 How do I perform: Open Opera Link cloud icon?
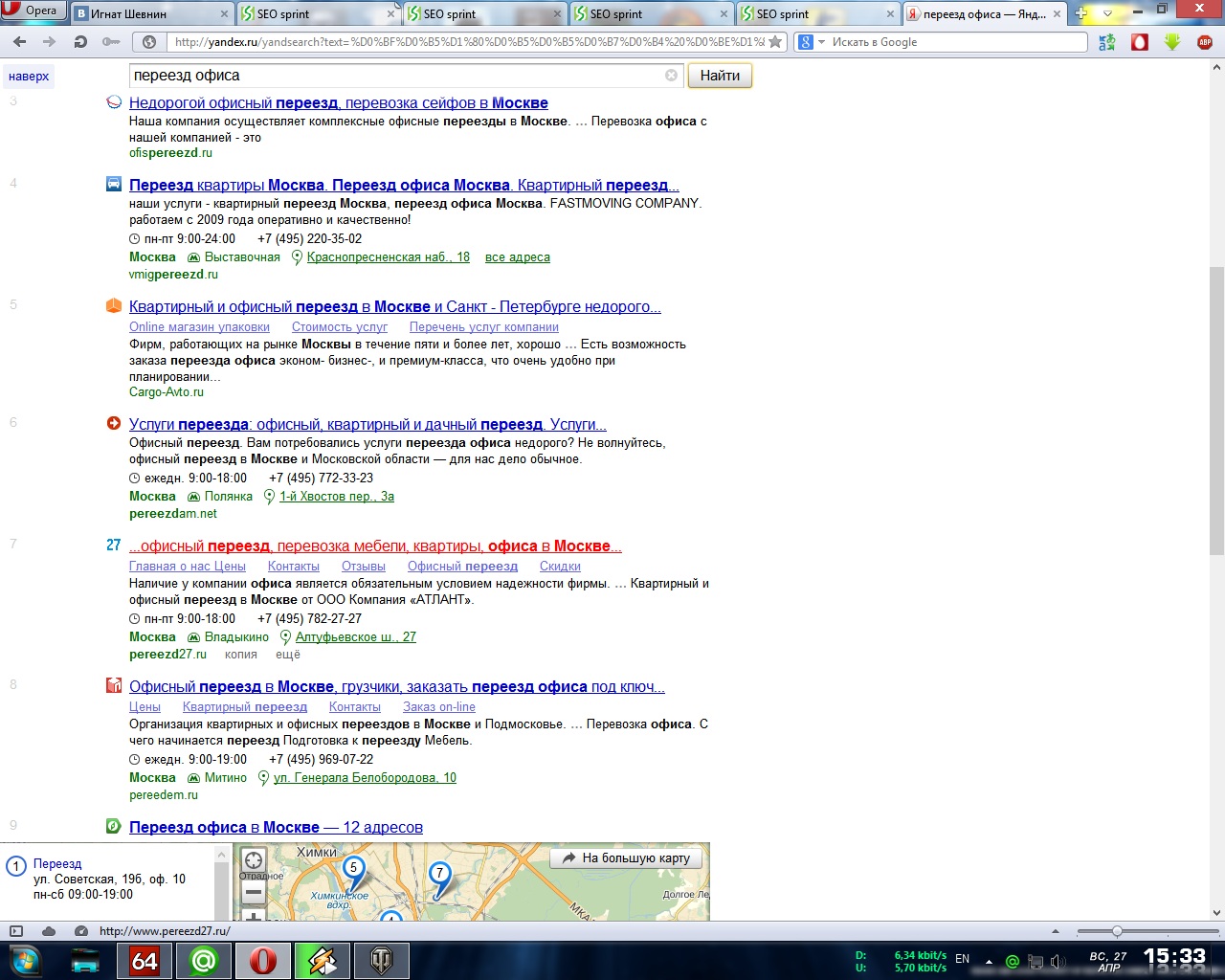[49, 931]
